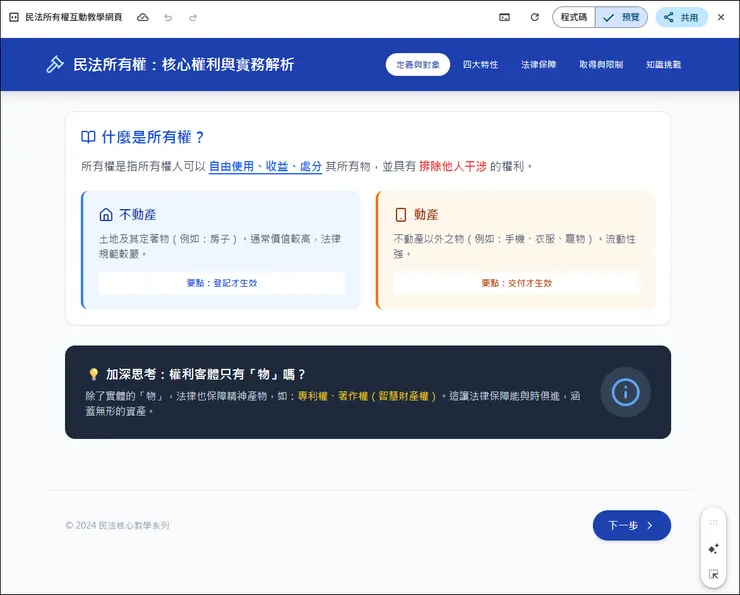Image resolution: width=740 pixels, height=595 pixels.
Task: Click the 要點：登記才生效 box
Action: point(222,283)
